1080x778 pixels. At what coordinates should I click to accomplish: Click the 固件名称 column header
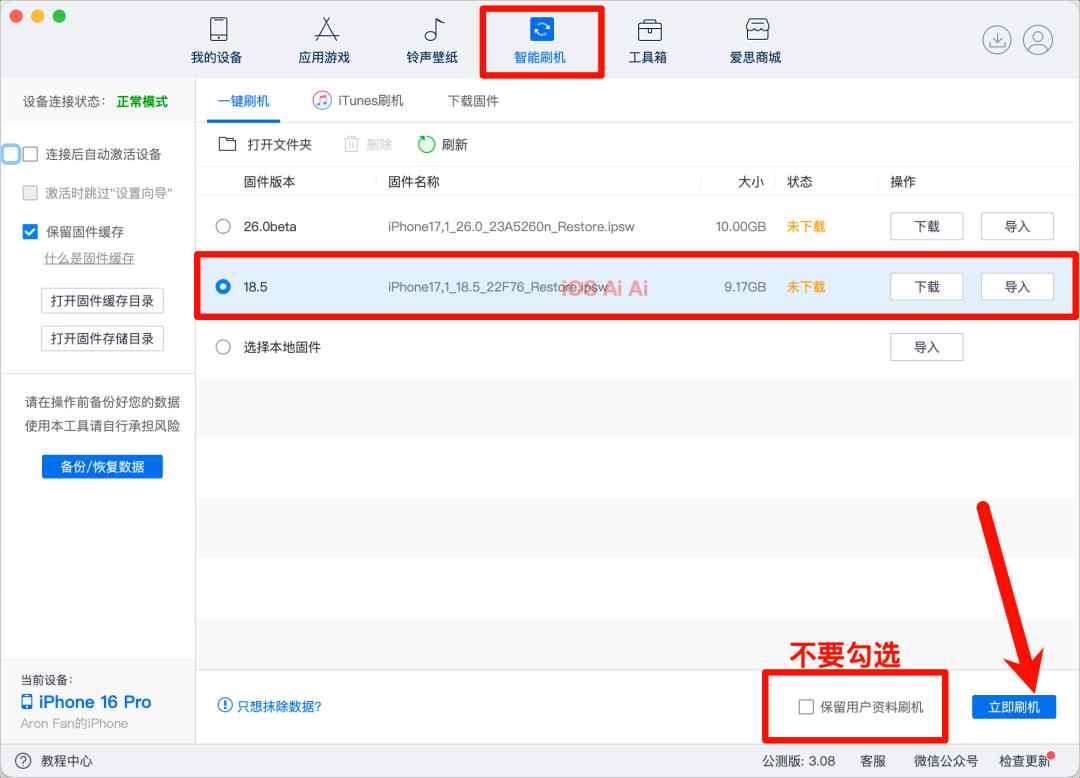tap(413, 182)
